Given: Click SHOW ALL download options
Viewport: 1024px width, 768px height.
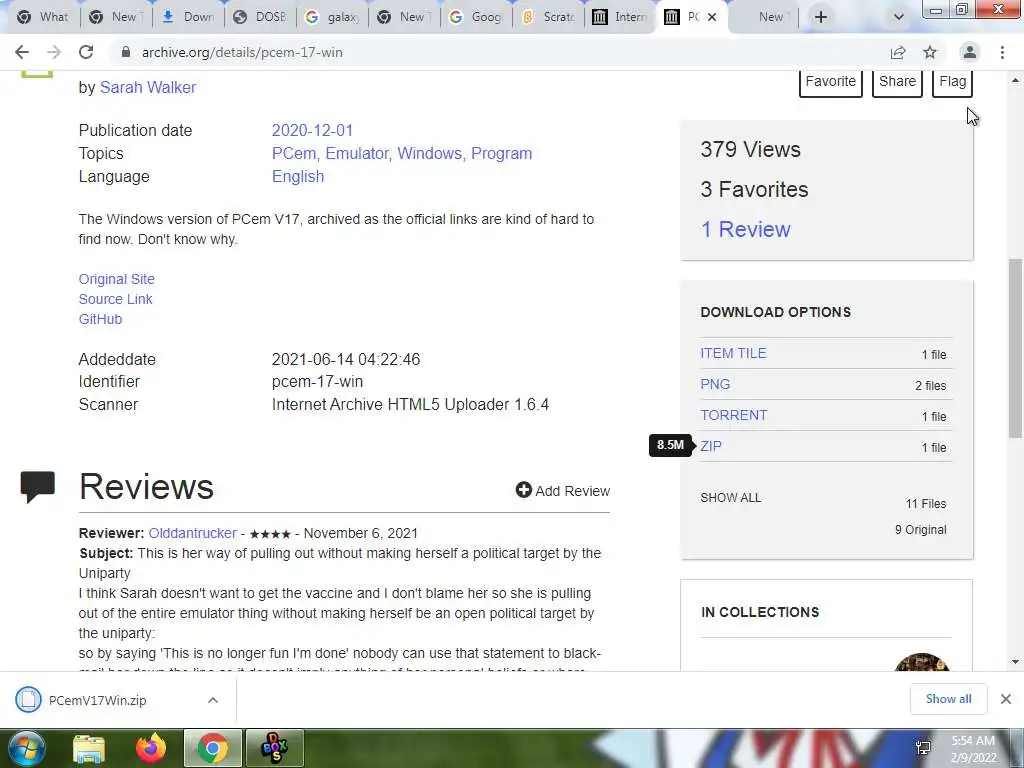Looking at the screenshot, I should tap(730, 498).
